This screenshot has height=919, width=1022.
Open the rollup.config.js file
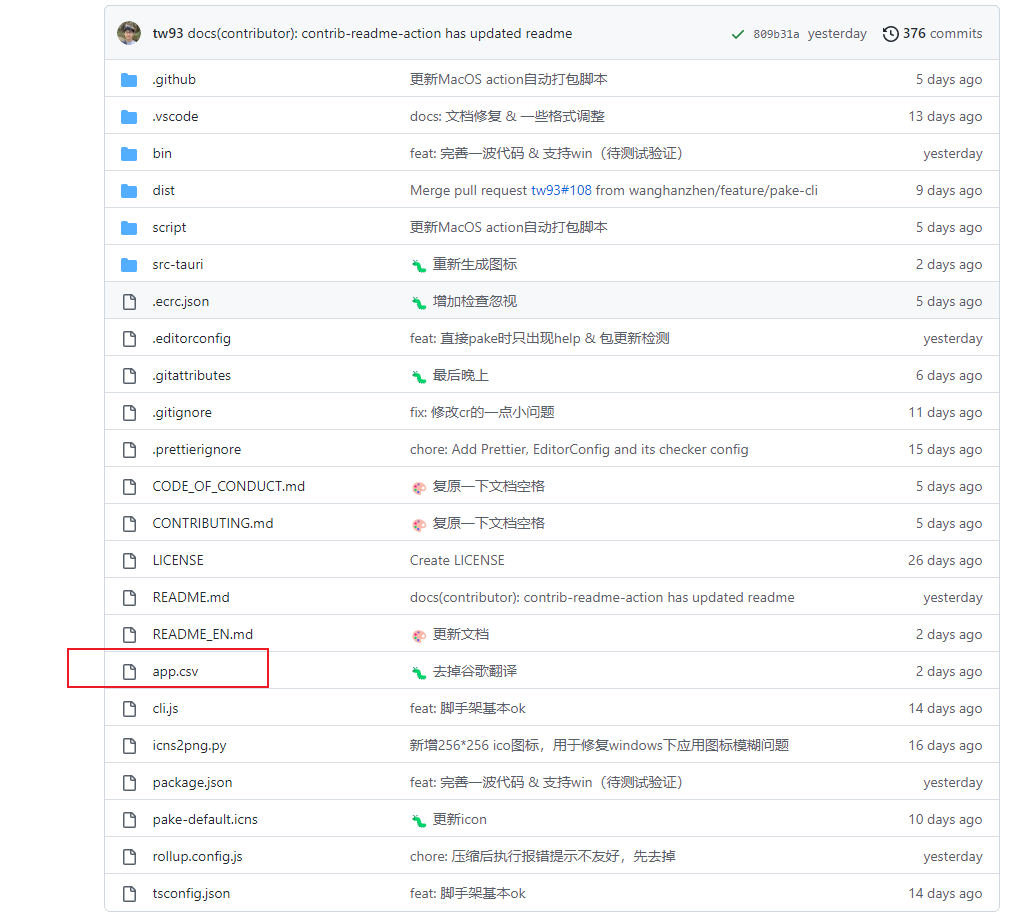coord(197,857)
